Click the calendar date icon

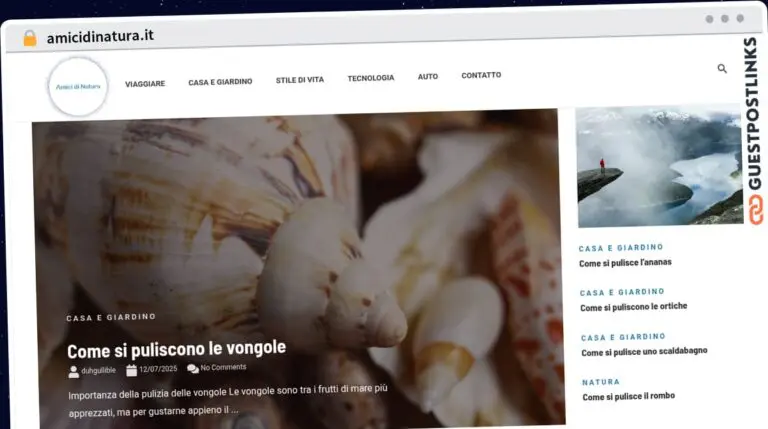tap(131, 370)
